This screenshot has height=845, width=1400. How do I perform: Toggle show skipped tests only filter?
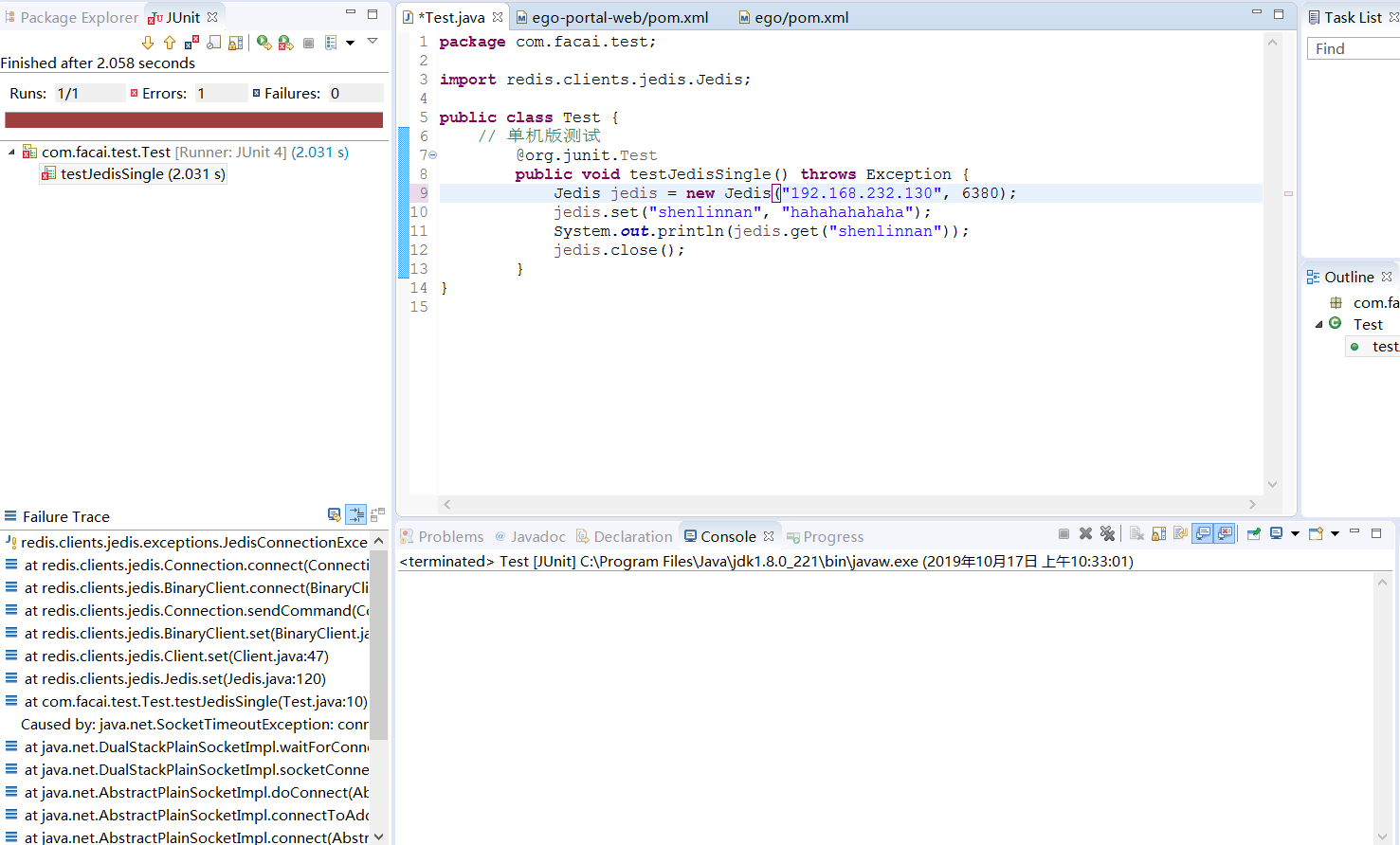point(214,43)
